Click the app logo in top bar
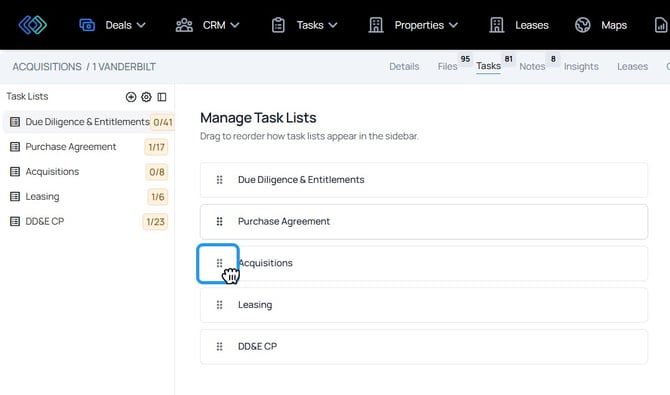 33,25
